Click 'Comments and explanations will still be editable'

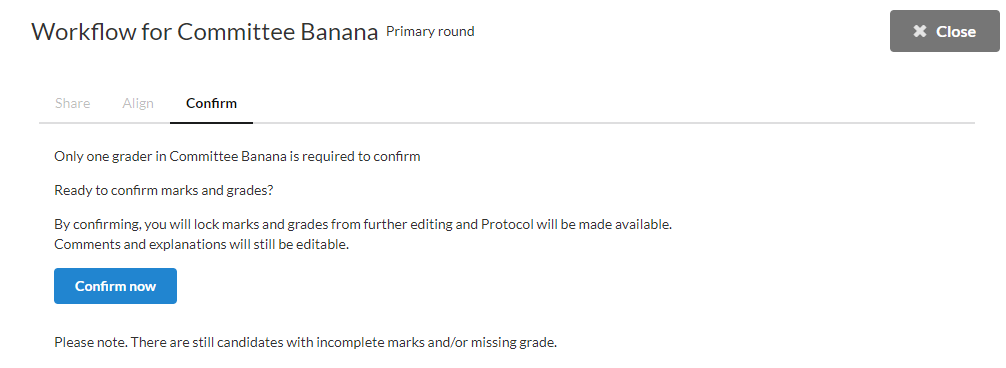pyautogui.click(x=201, y=244)
